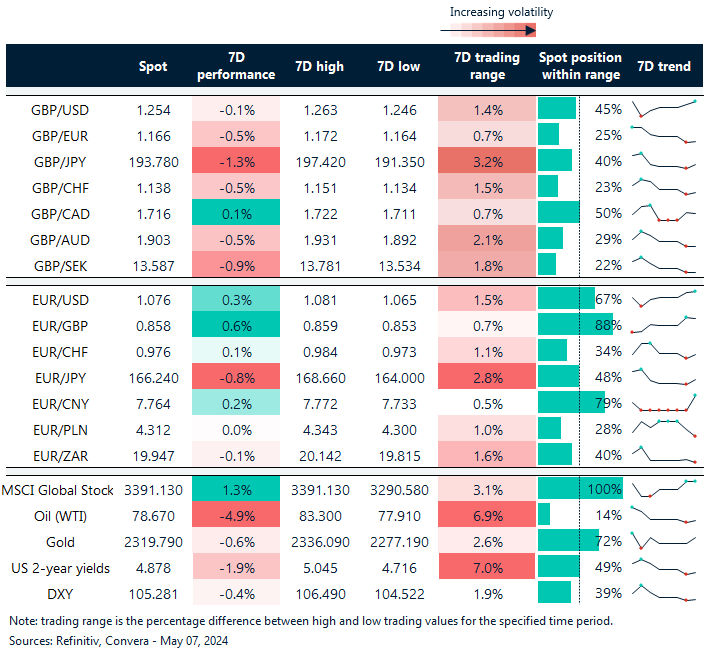The image size is (710, 651).
Task: Select the EUR/JPY row label
Action: coord(60,378)
